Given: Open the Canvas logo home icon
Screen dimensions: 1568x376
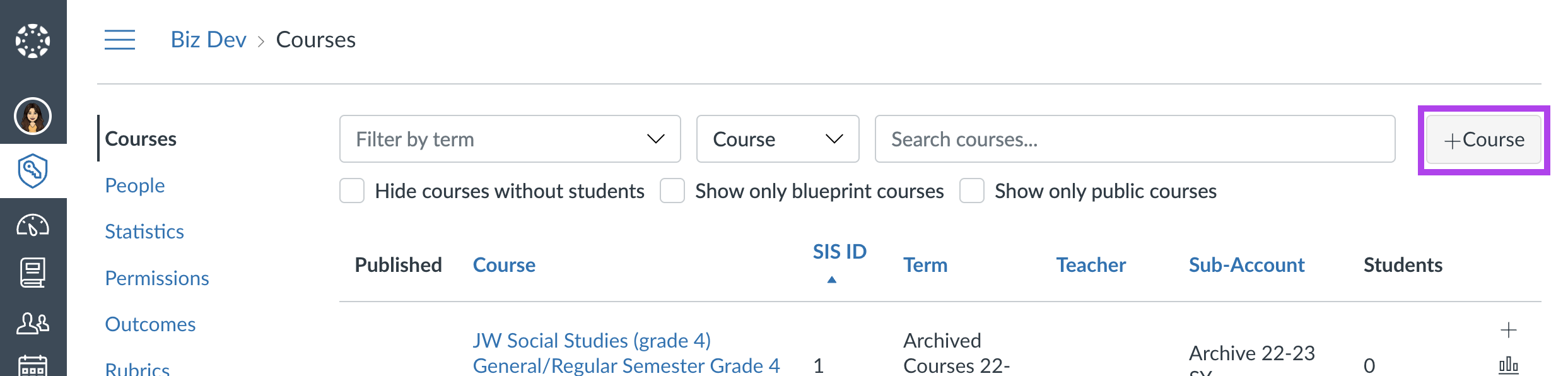Looking at the screenshot, I should 33,41.
